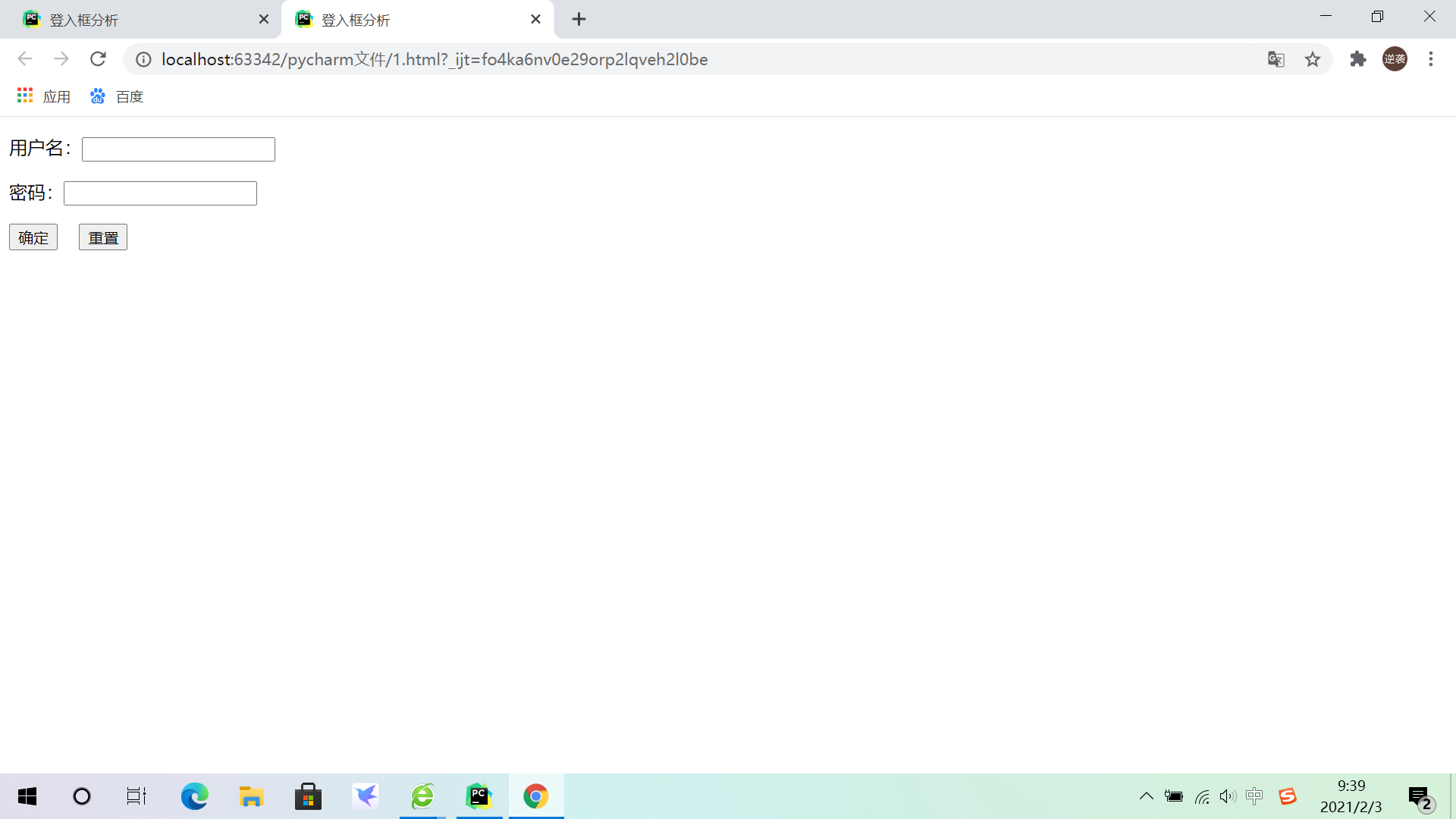This screenshot has height=819, width=1456.
Task: Bookmark this page with star icon
Action: point(1313,59)
